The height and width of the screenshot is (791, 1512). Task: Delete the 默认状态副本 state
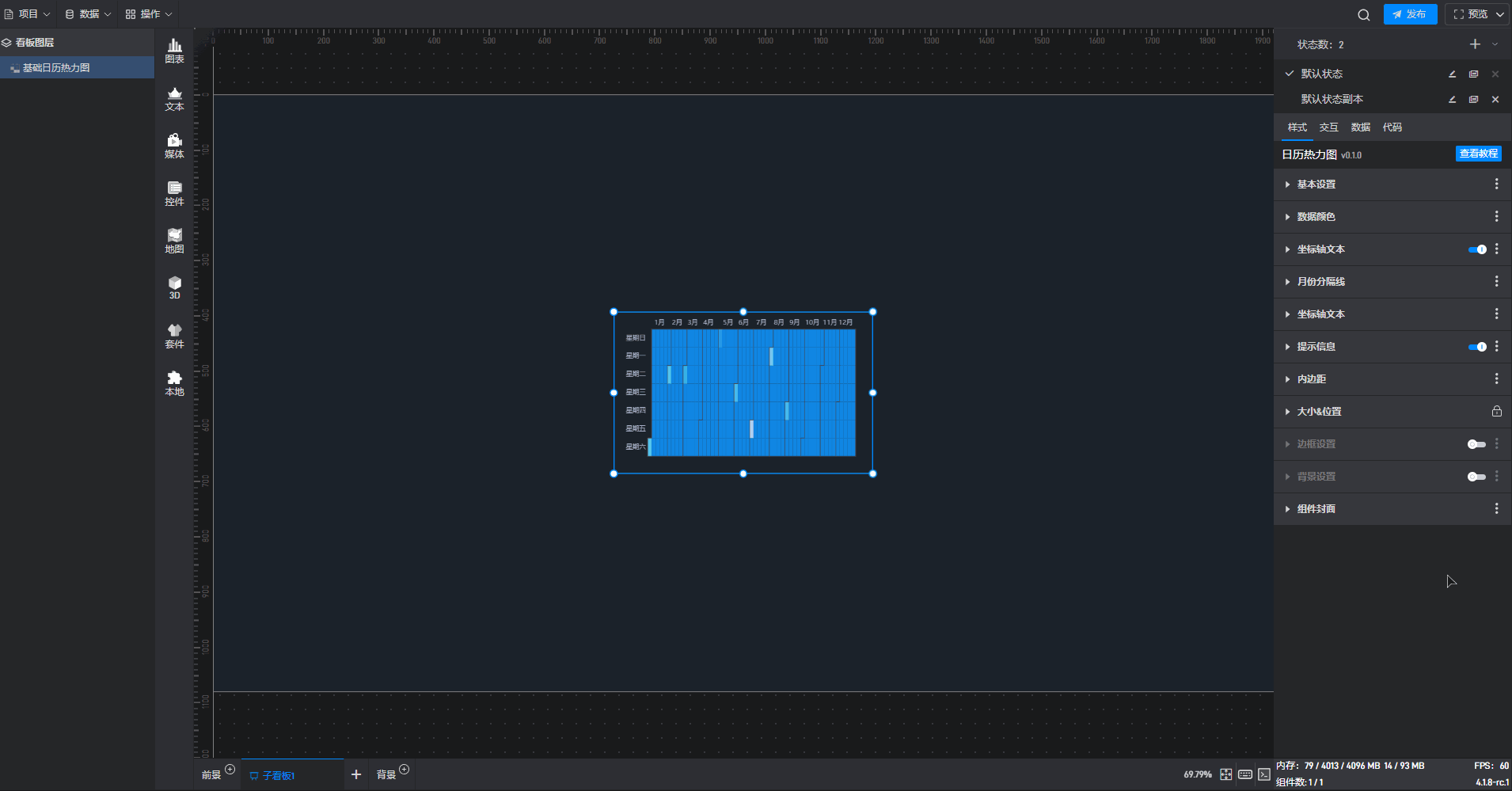tap(1495, 99)
